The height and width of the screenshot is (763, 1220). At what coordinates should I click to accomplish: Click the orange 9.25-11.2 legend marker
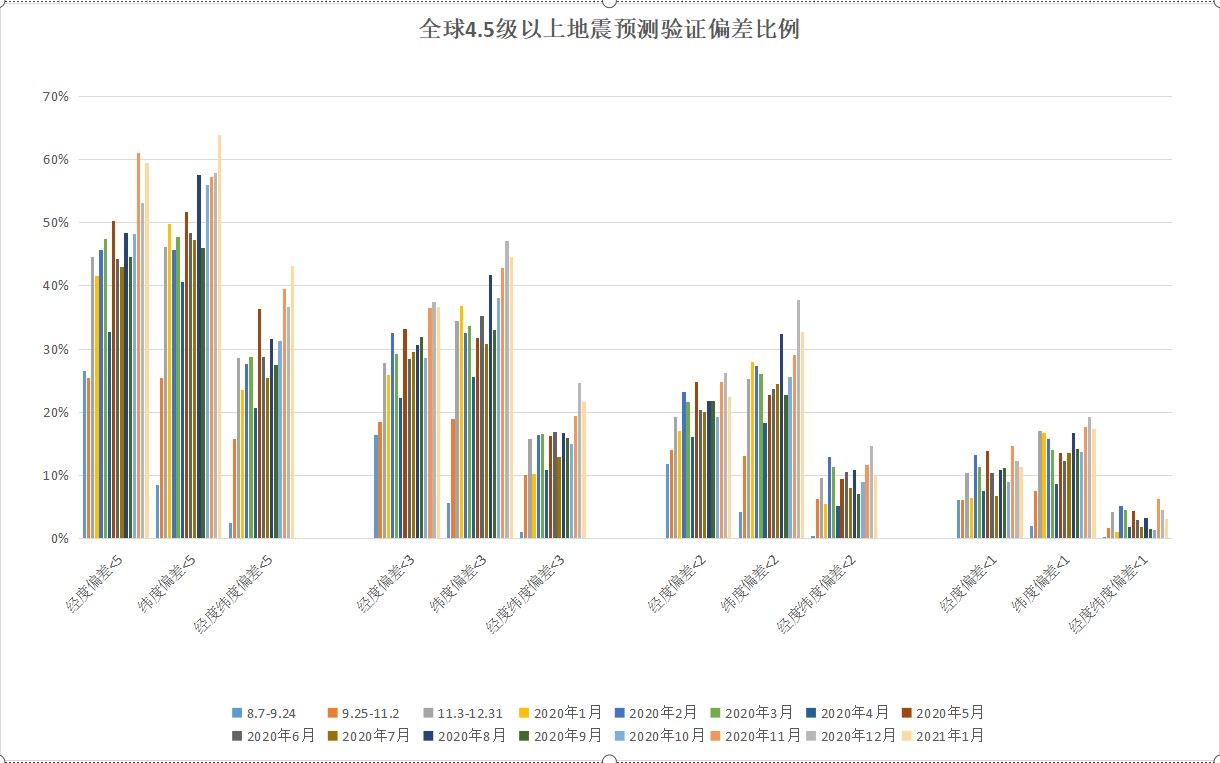point(335,711)
